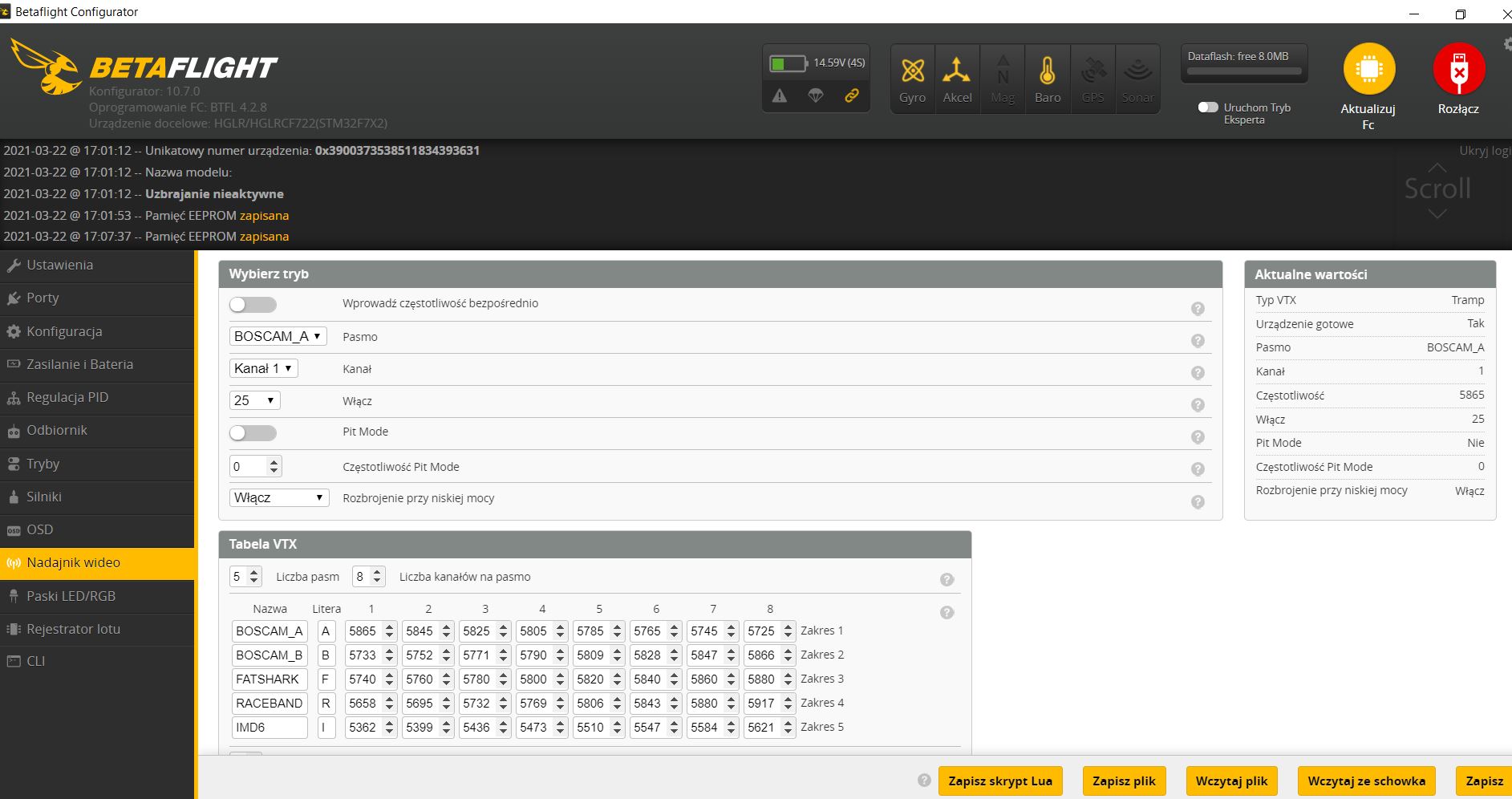Image resolution: width=1512 pixels, height=799 pixels.
Task: Open the Ustawienia tab
Action: pyautogui.click(x=97, y=266)
